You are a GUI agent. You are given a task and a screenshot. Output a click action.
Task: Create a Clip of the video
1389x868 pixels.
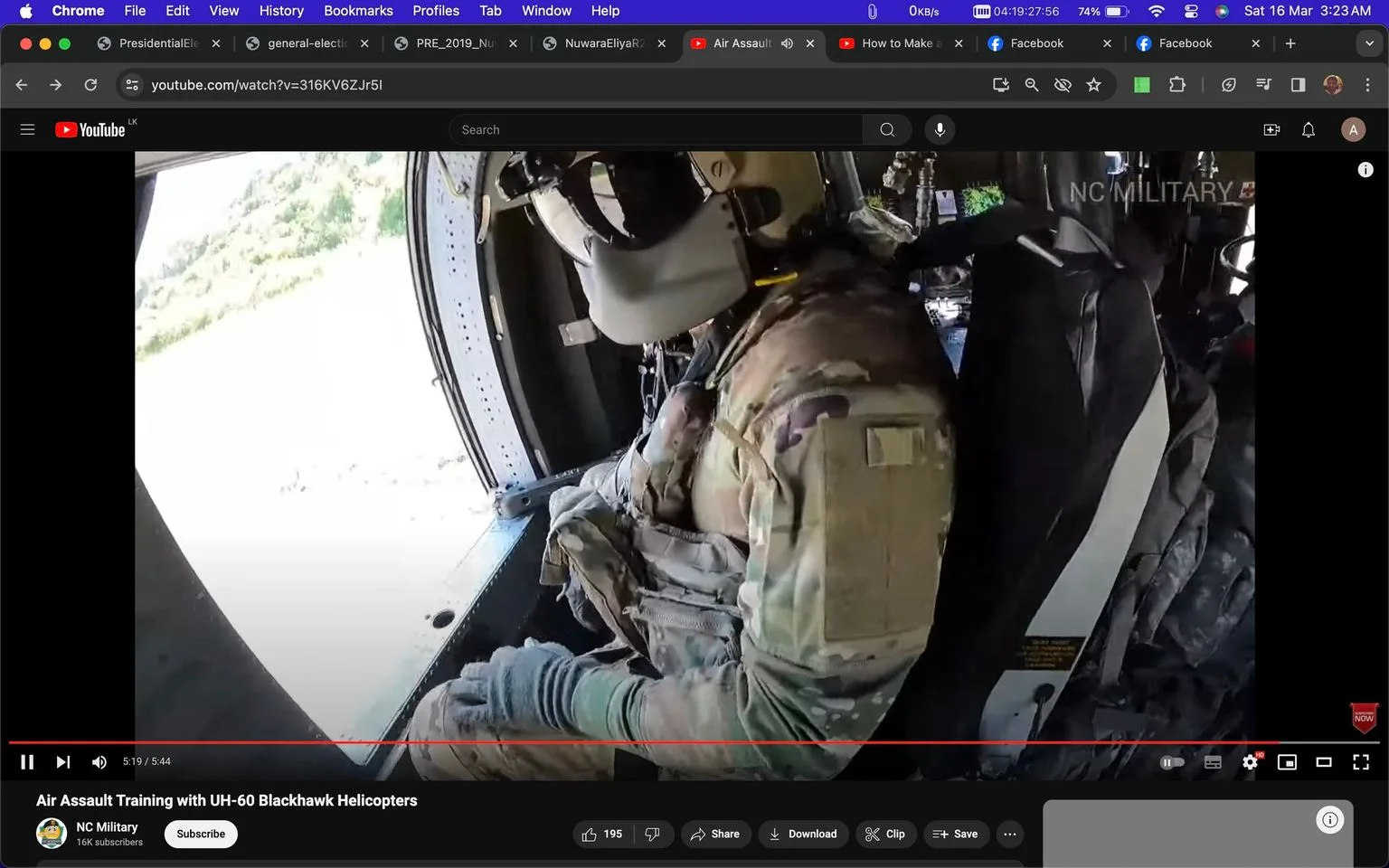coord(885,834)
